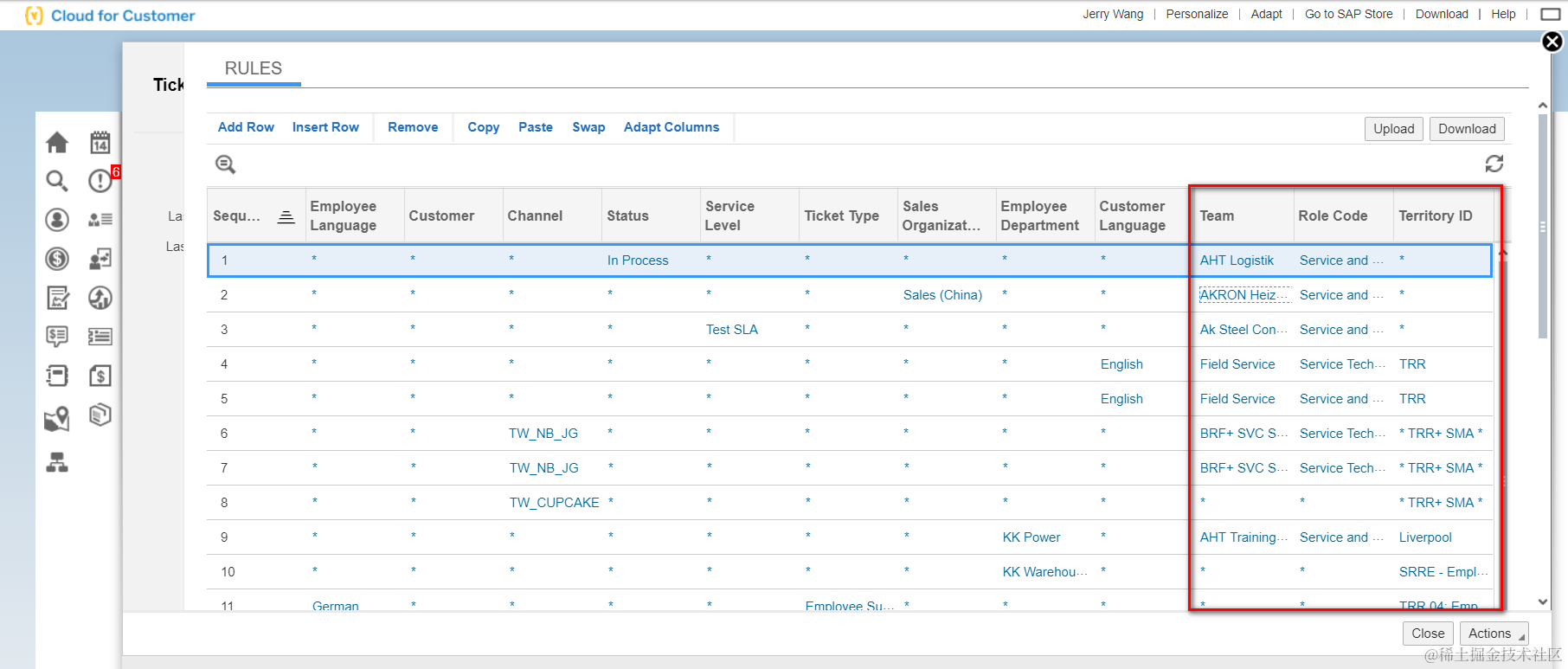This screenshot has width=1568, height=669.
Task: Click the Ticket Type column header
Action: click(x=847, y=216)
